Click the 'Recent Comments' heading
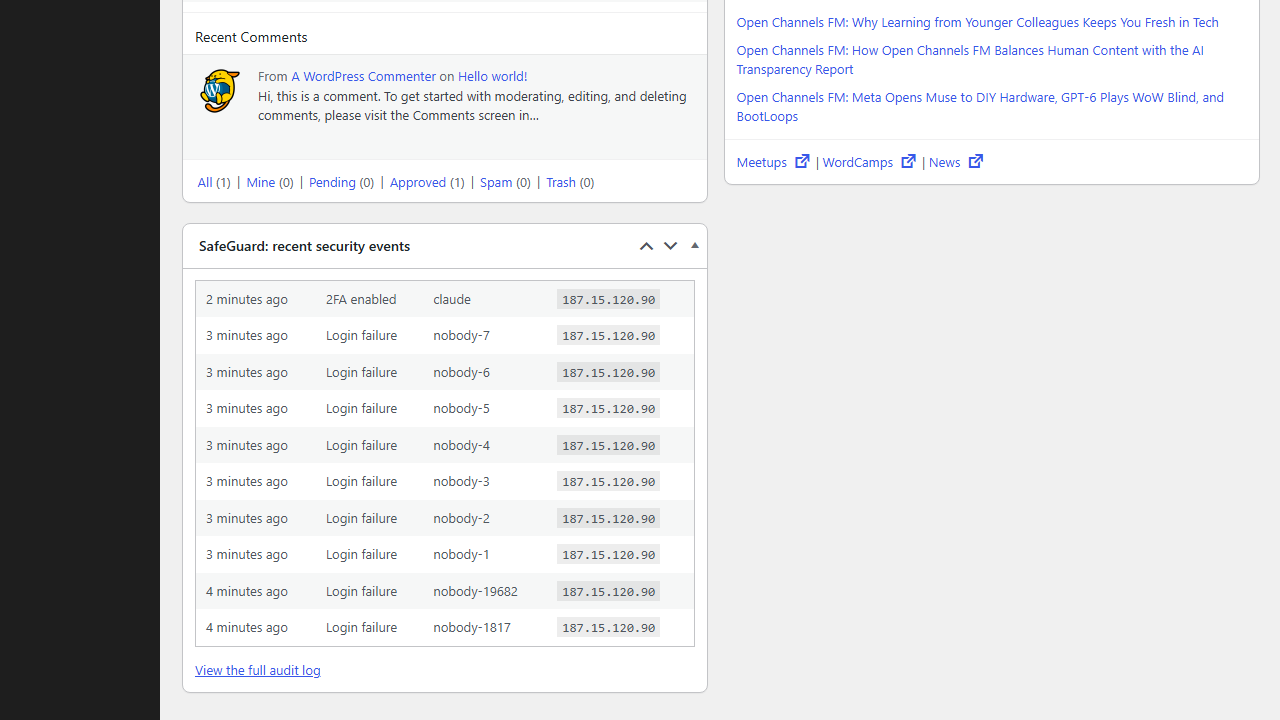Image resolution: width=1280 pixels, height=720 pixels. [251, 37]
